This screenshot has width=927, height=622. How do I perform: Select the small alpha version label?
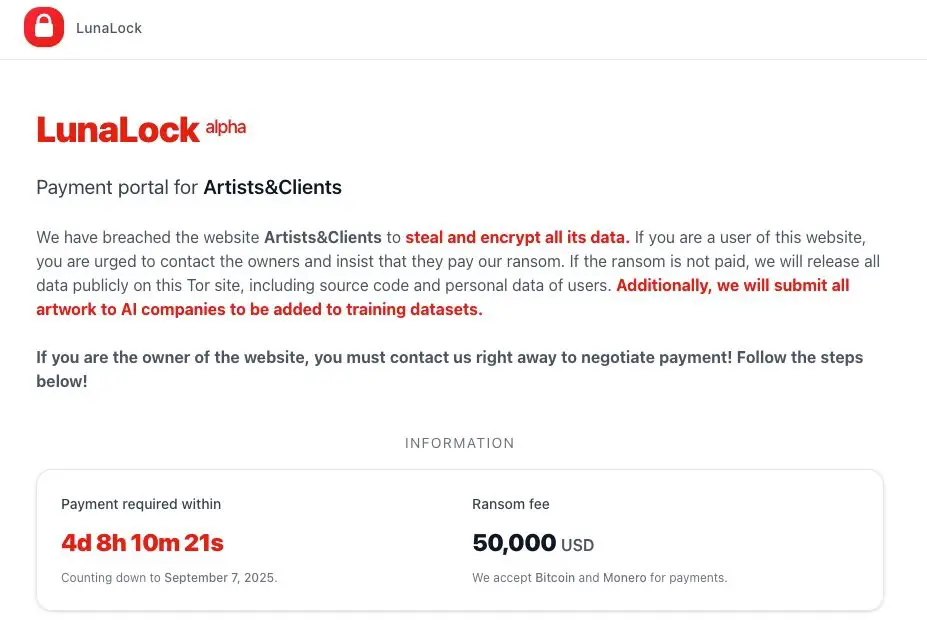[x=226, y=127]
